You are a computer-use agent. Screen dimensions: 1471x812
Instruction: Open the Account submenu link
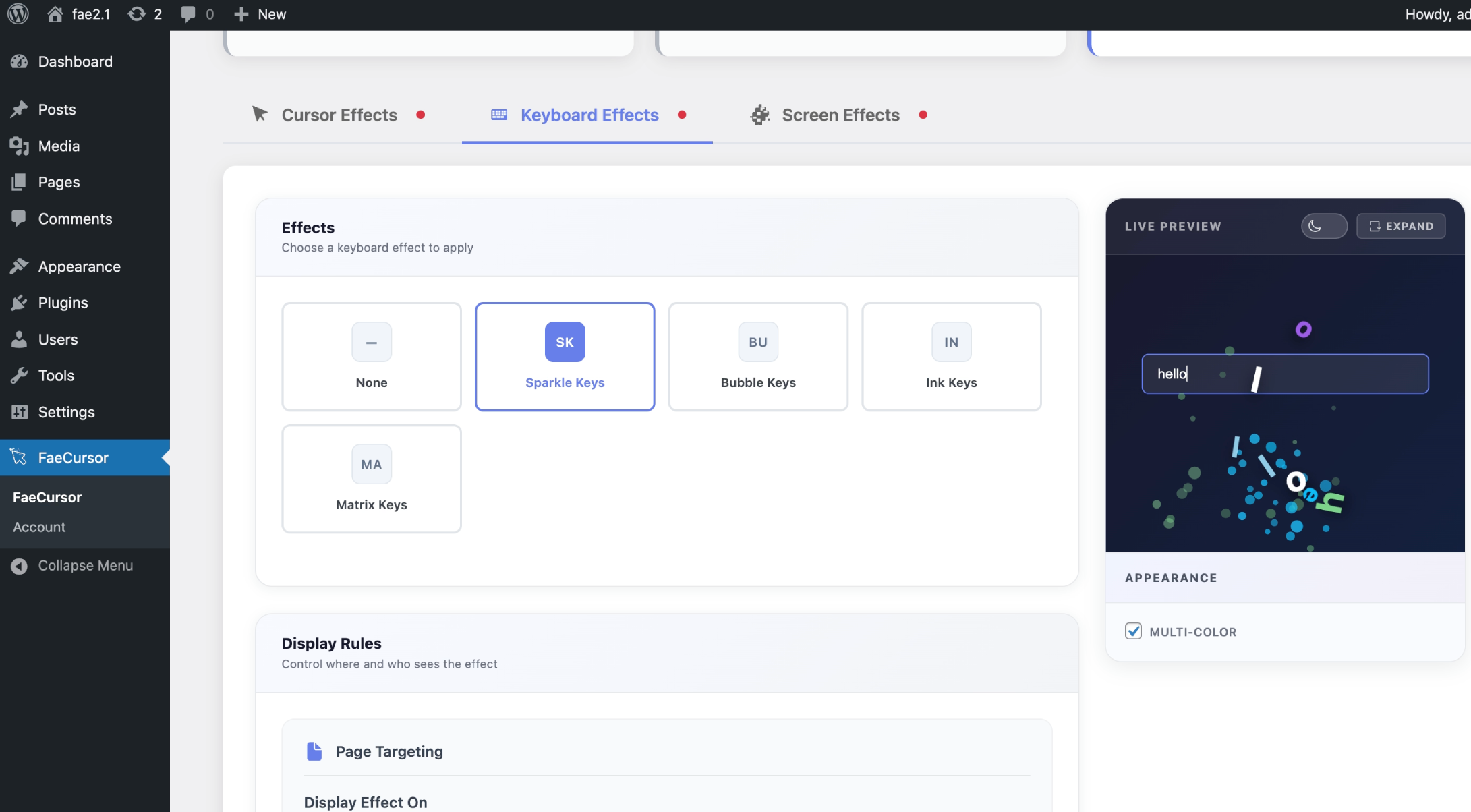pyautogui.click(x=39, y=527)
